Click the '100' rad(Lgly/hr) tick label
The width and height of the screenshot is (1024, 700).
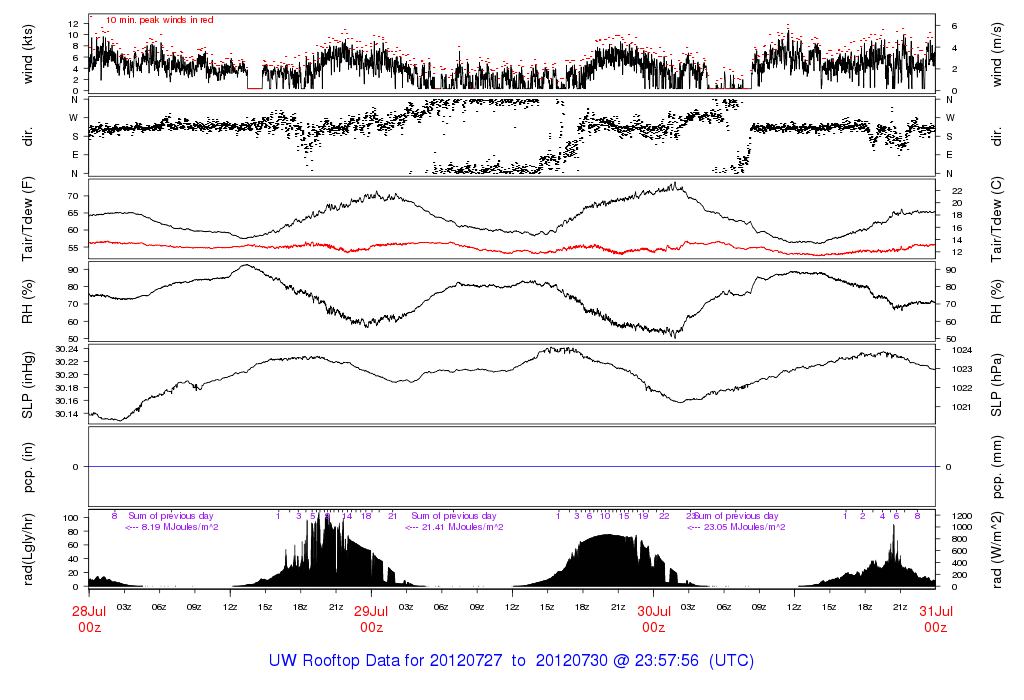tap(71, 518)
